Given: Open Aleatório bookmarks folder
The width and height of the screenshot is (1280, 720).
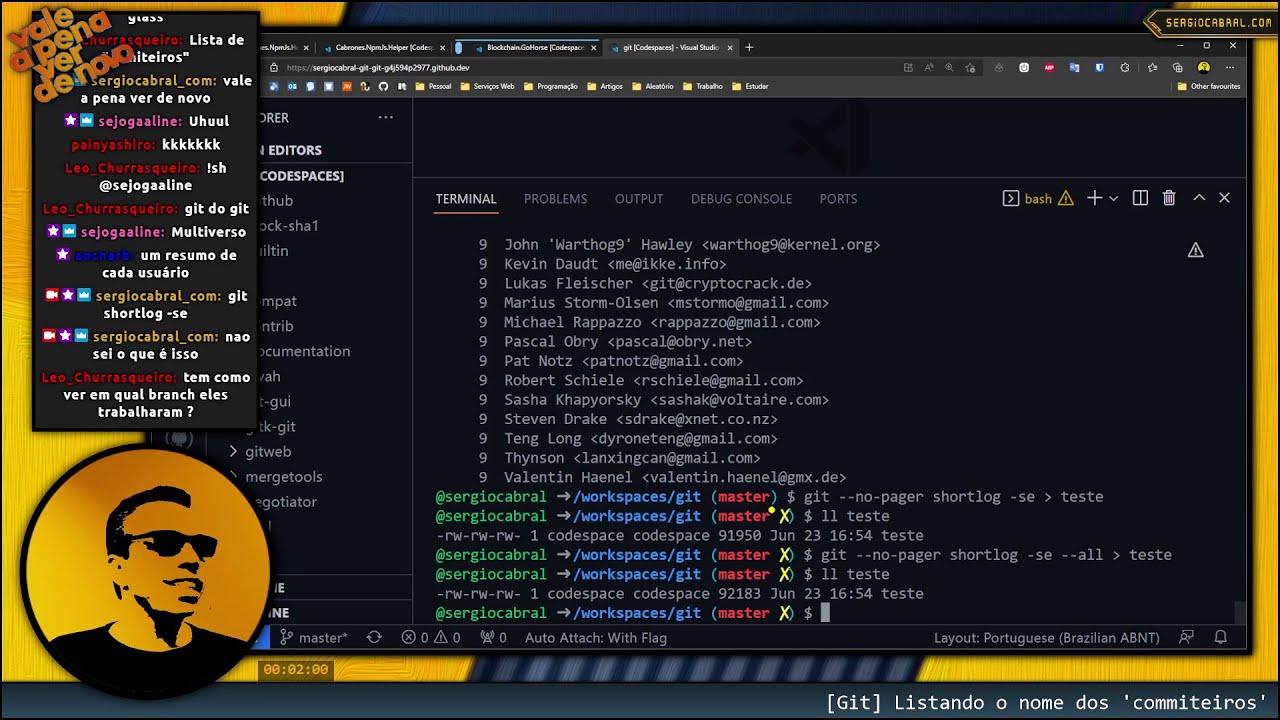Looking at the screenshot, I should click(x=653, y=86).
